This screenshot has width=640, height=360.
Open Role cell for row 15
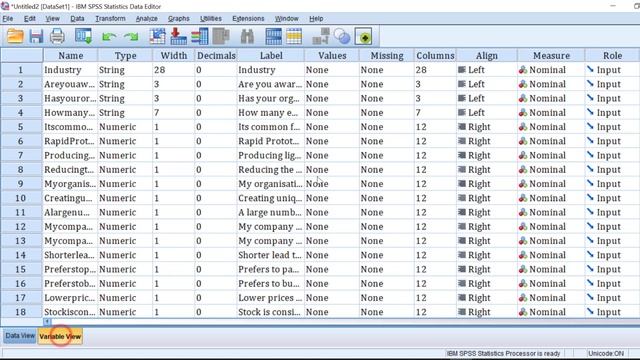(612, 269)
